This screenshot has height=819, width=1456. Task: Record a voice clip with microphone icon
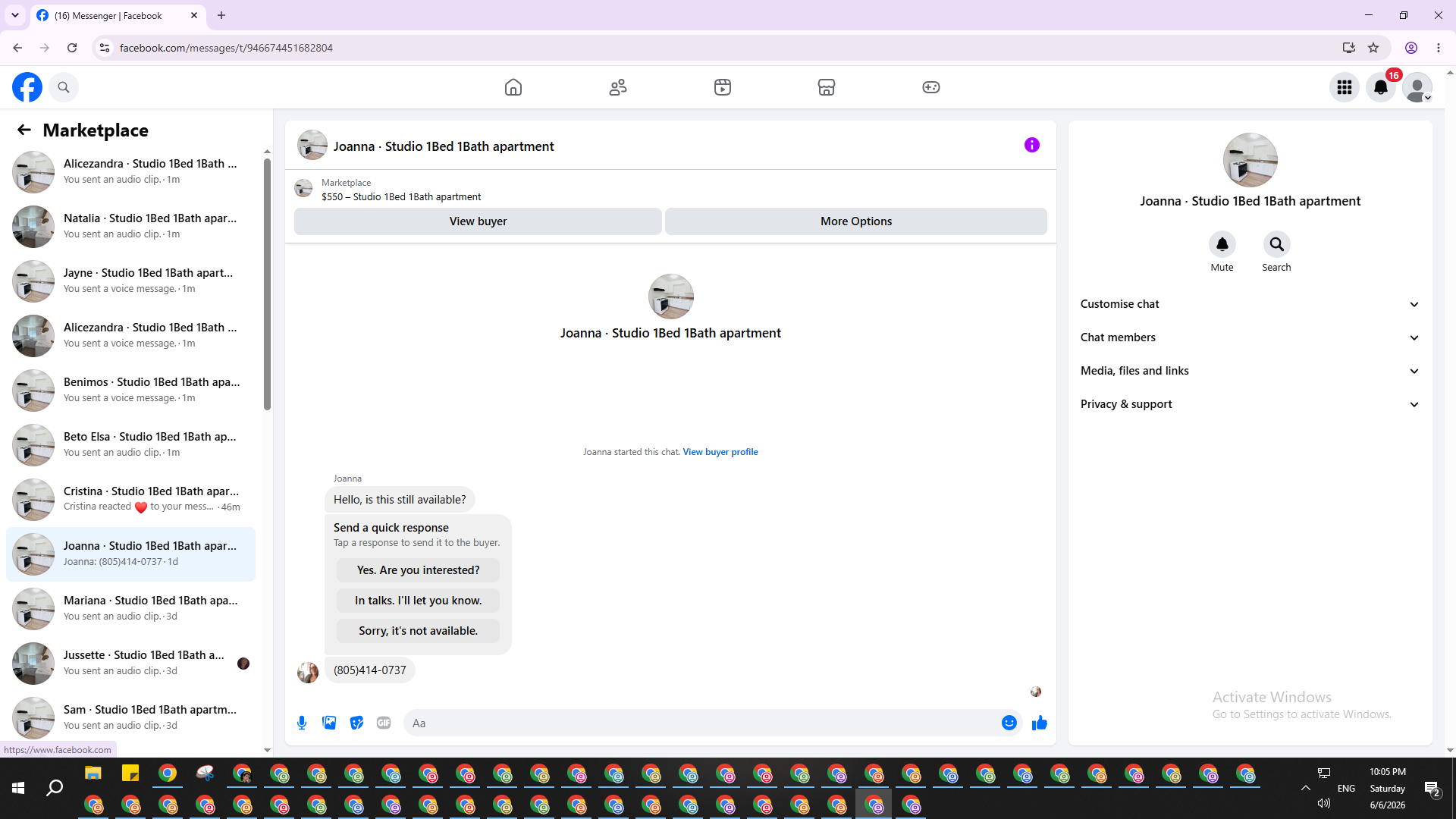(x=302, y=723)
